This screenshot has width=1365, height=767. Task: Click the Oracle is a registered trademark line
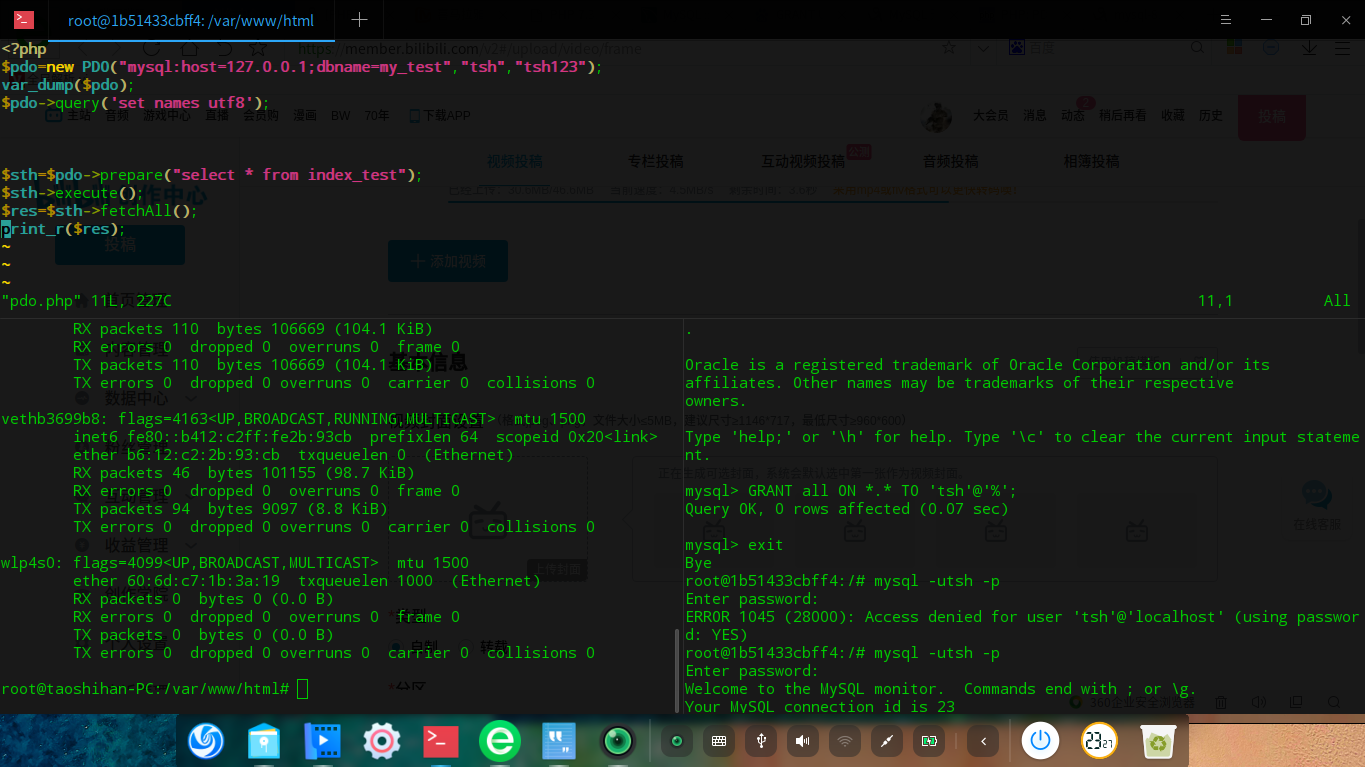[977, 365]
